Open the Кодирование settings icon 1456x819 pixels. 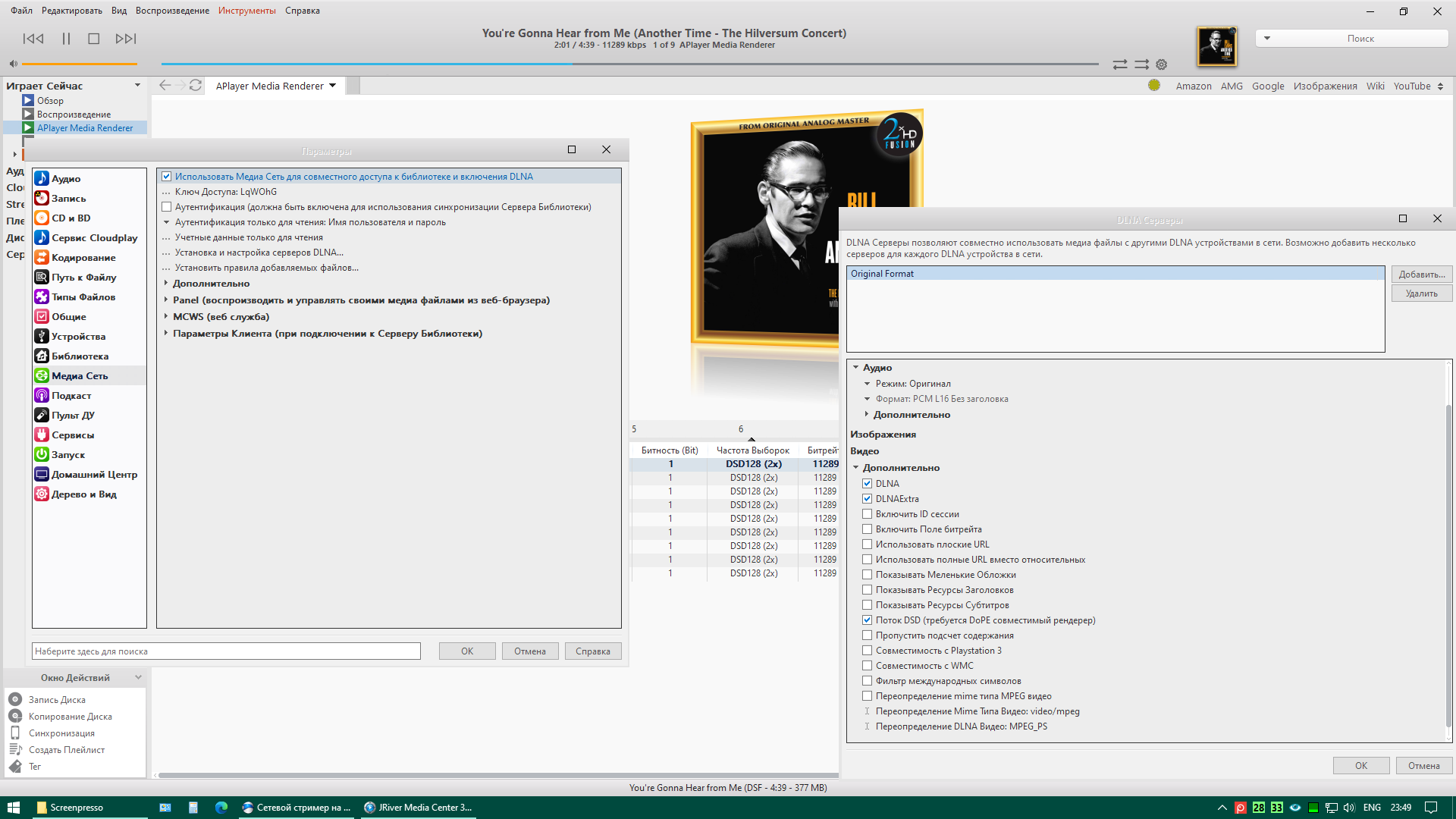[42, 258]
